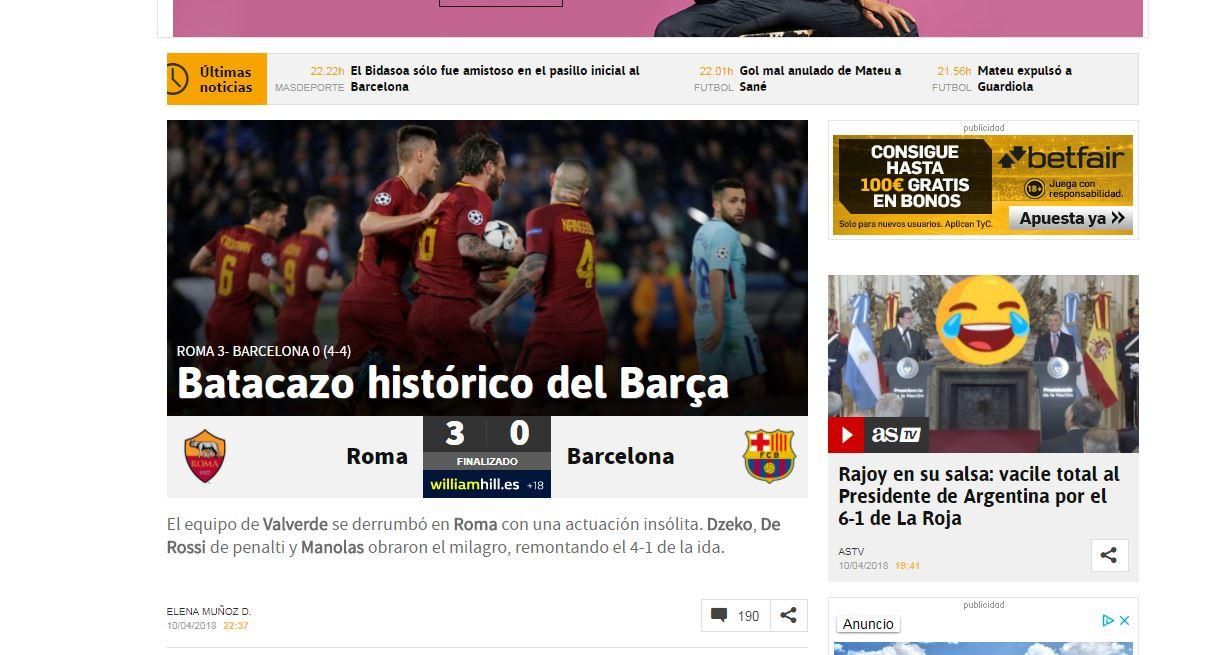Click the AdChoices triangle icon on the ad
Screen dimensions: 1222x655
click(1107, 621)
